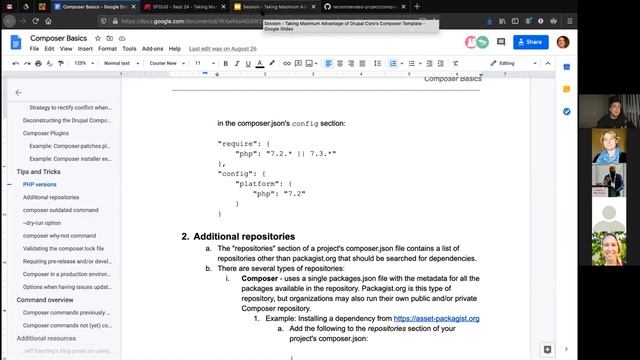This screenshot has height=360, width=640.
Task: Toggle italic formatting
Action: click(x=237, y=63)
